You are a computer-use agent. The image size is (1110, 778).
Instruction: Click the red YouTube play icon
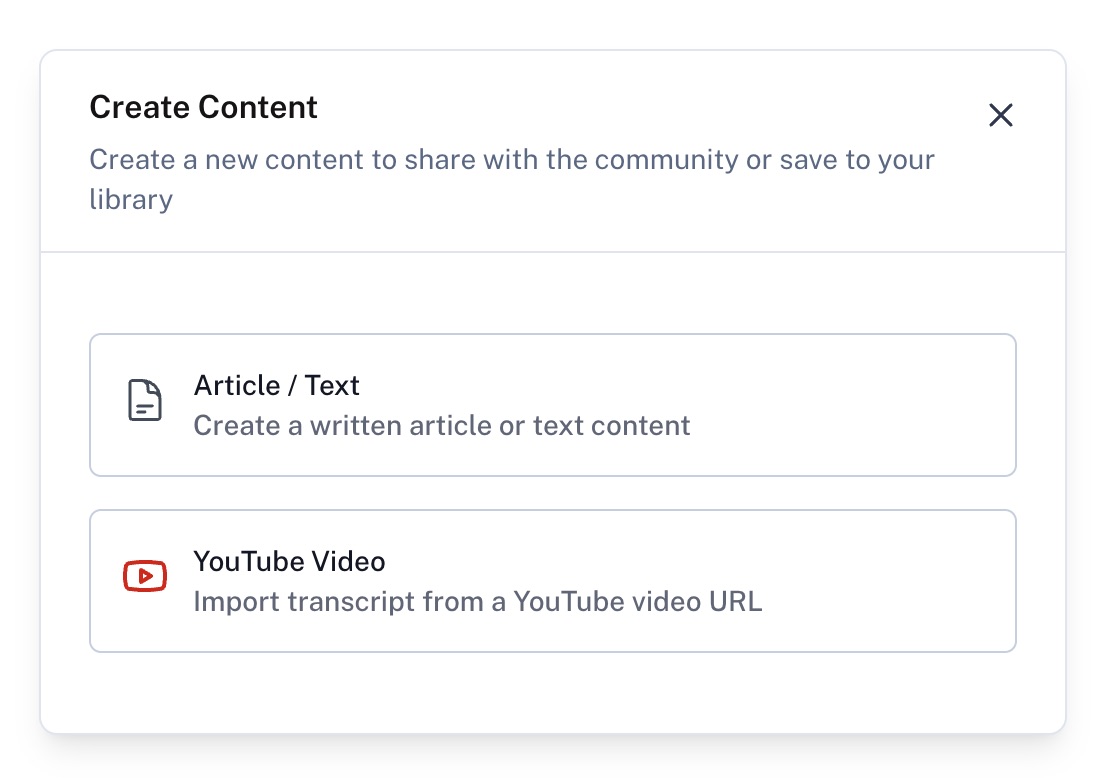(x=145, y=576)
